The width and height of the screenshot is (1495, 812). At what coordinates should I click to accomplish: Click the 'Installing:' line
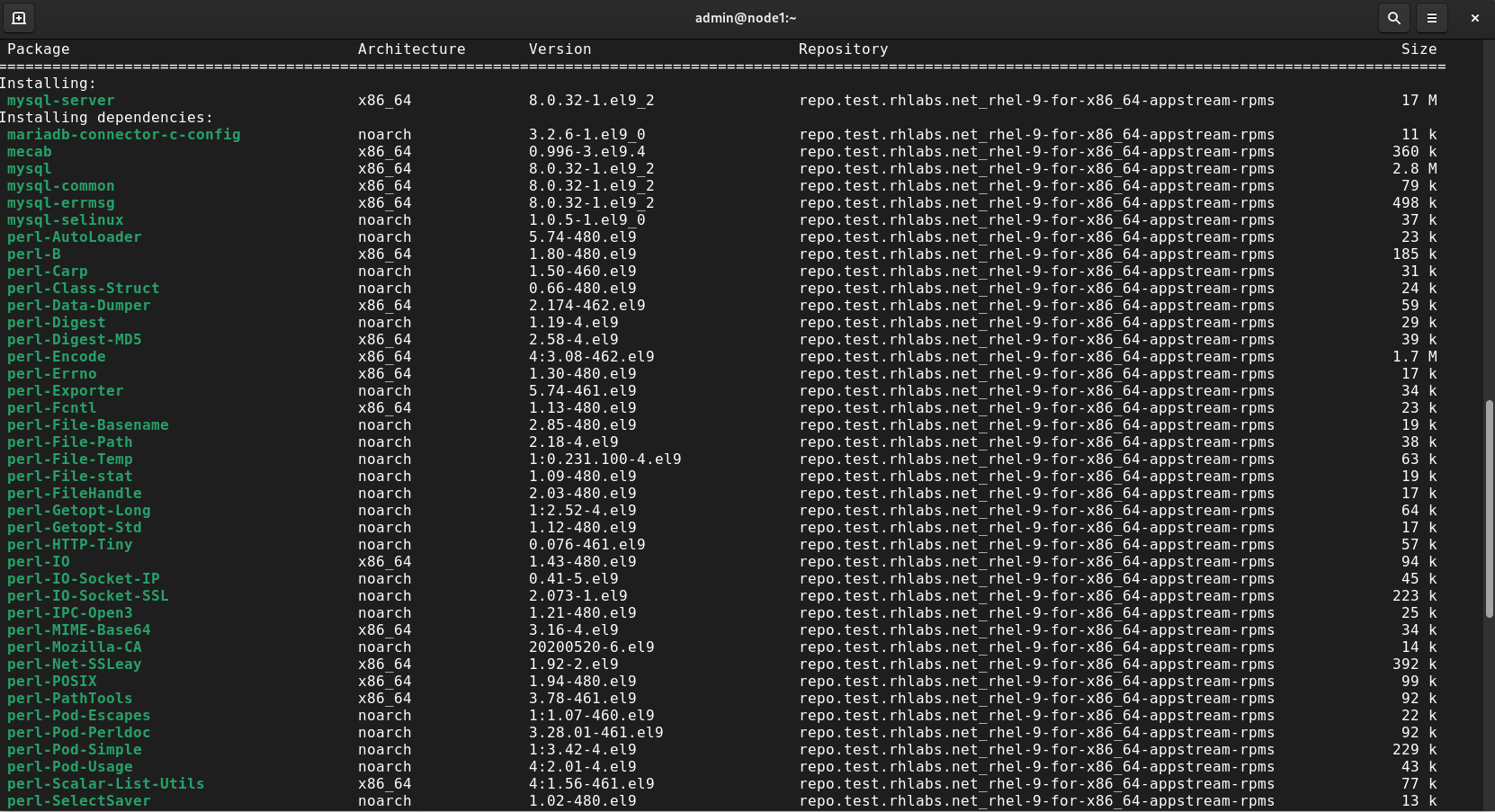click(x=48, y=84)
